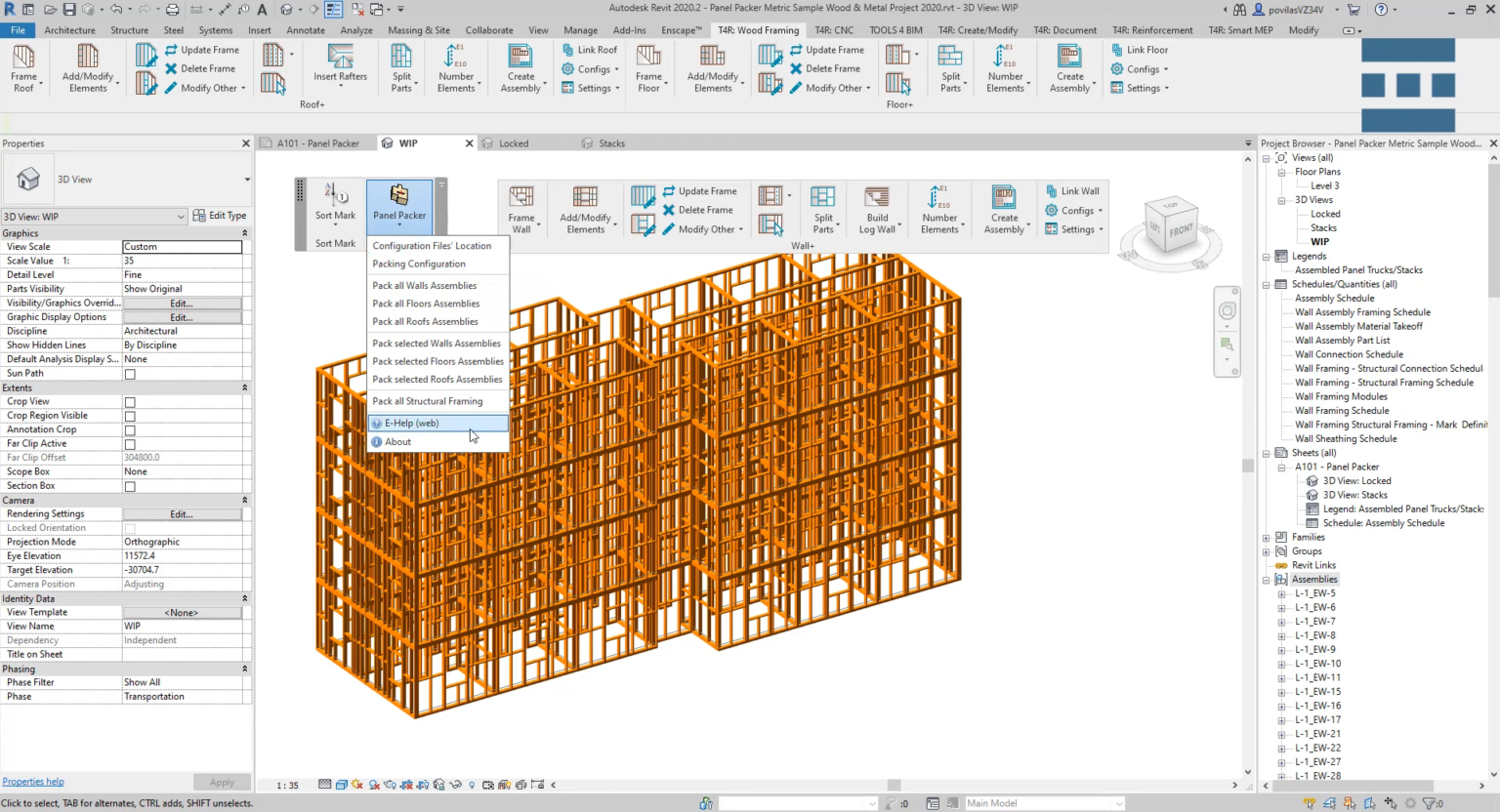Click Create Assembly in Wall+ panel

(x=1004, y=210)
